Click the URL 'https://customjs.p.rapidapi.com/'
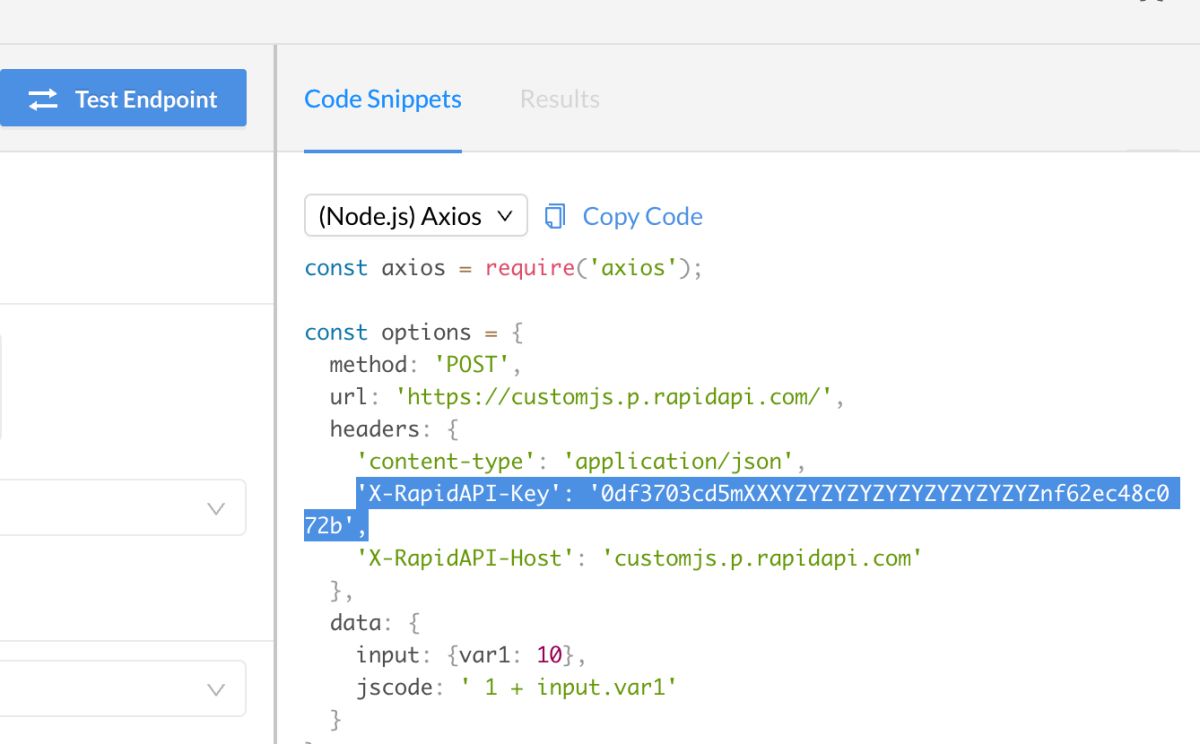The image size is (1200, 744). 615,397
